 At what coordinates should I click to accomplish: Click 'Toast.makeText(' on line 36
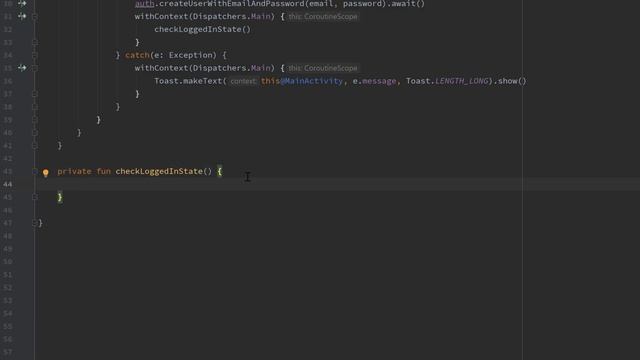point(190,81)
